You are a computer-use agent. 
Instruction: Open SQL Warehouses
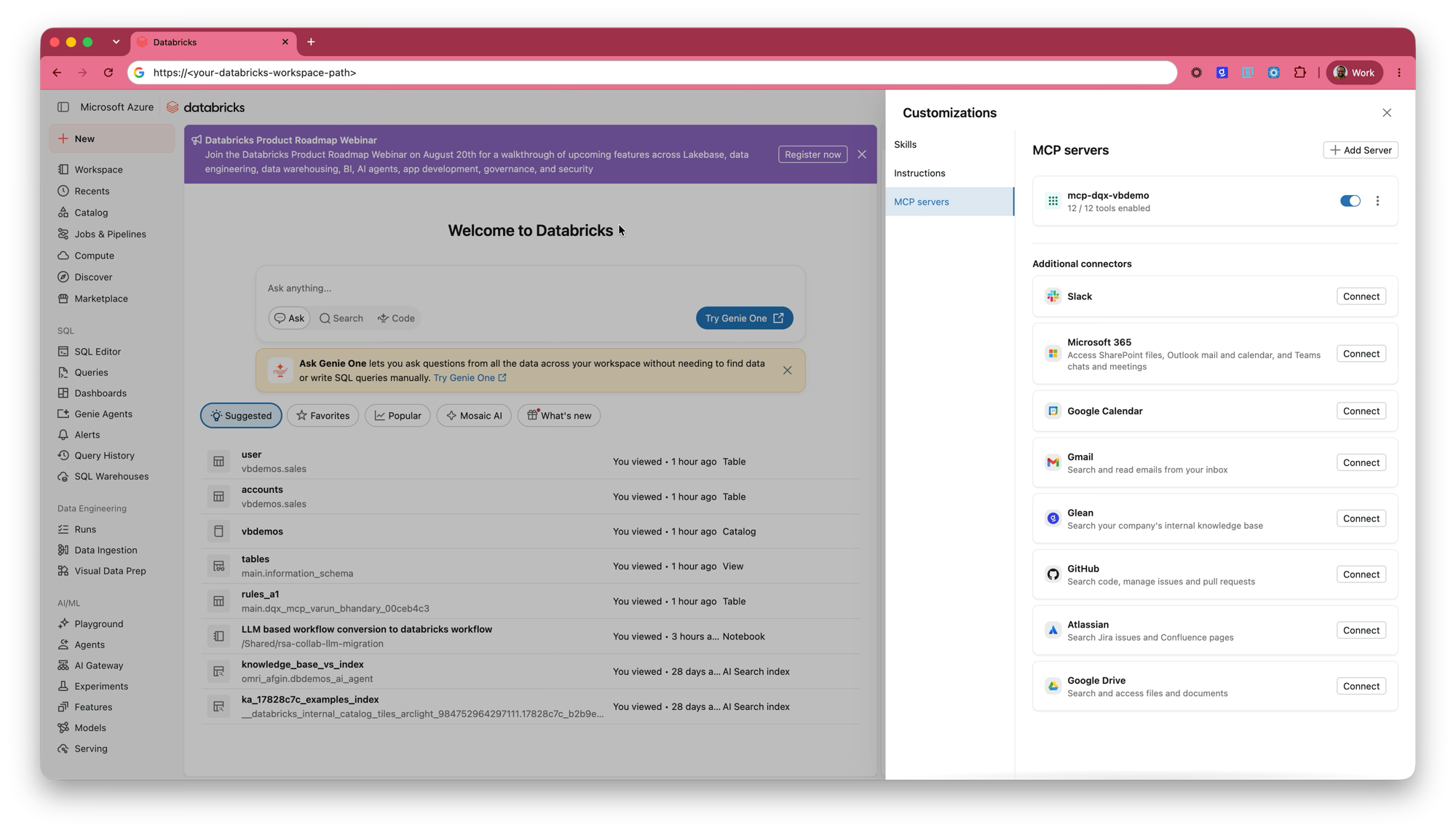[x=111, y=476]
